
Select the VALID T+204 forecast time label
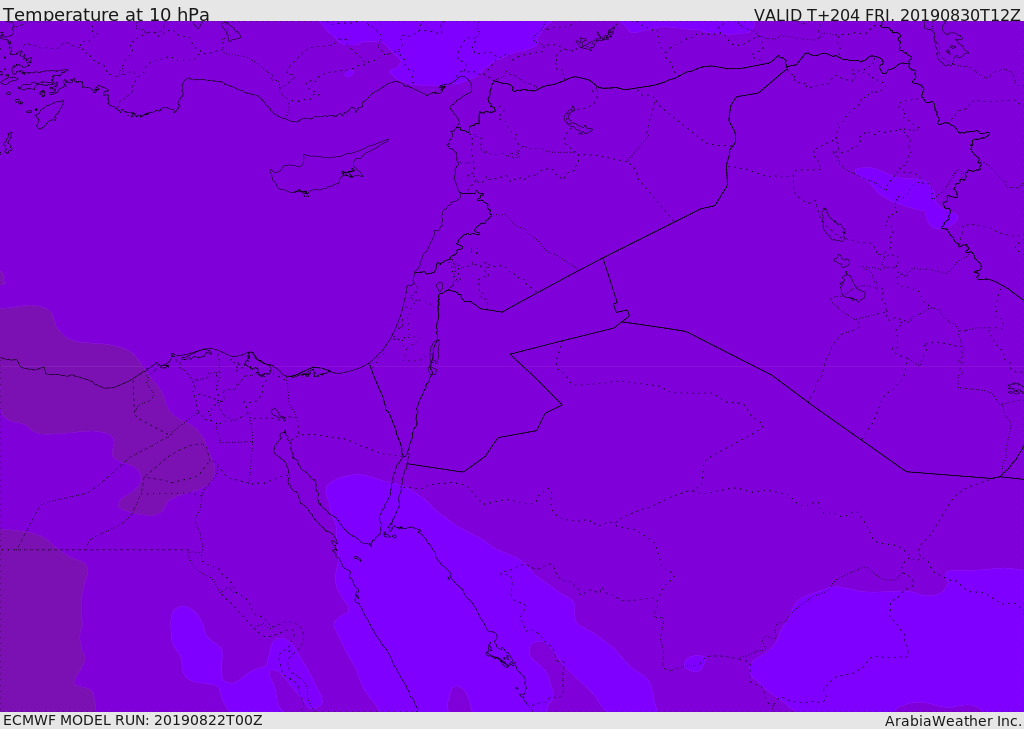coord(886,14)
